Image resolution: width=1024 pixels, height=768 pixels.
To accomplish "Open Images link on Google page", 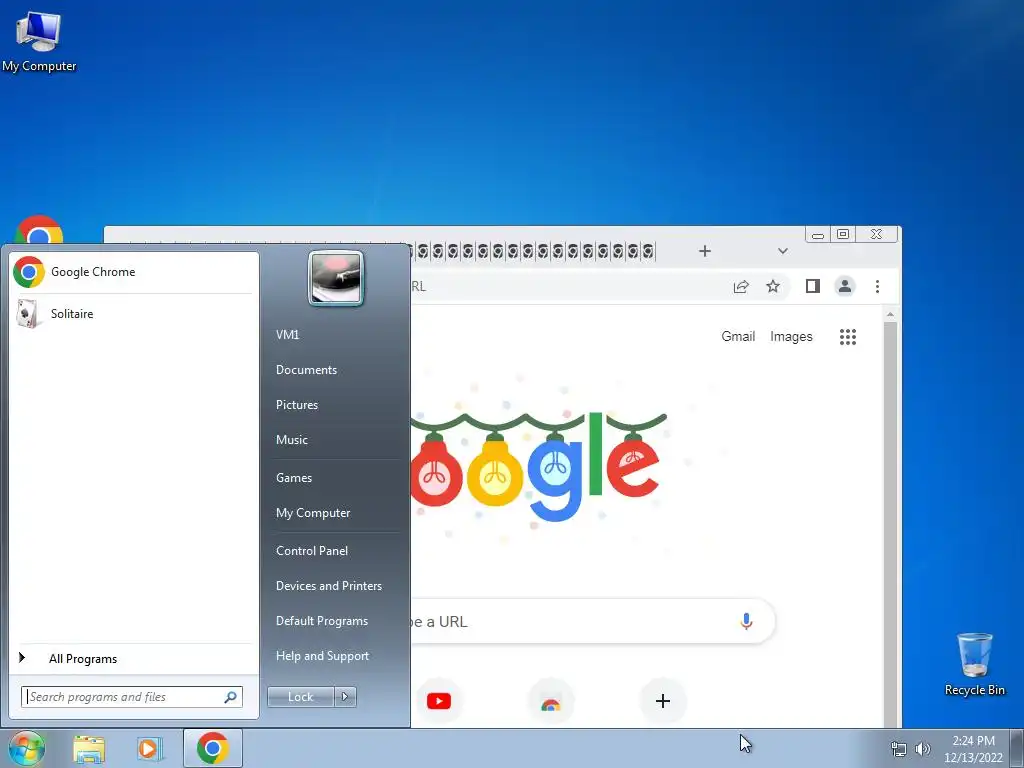I will click(791, 336).
